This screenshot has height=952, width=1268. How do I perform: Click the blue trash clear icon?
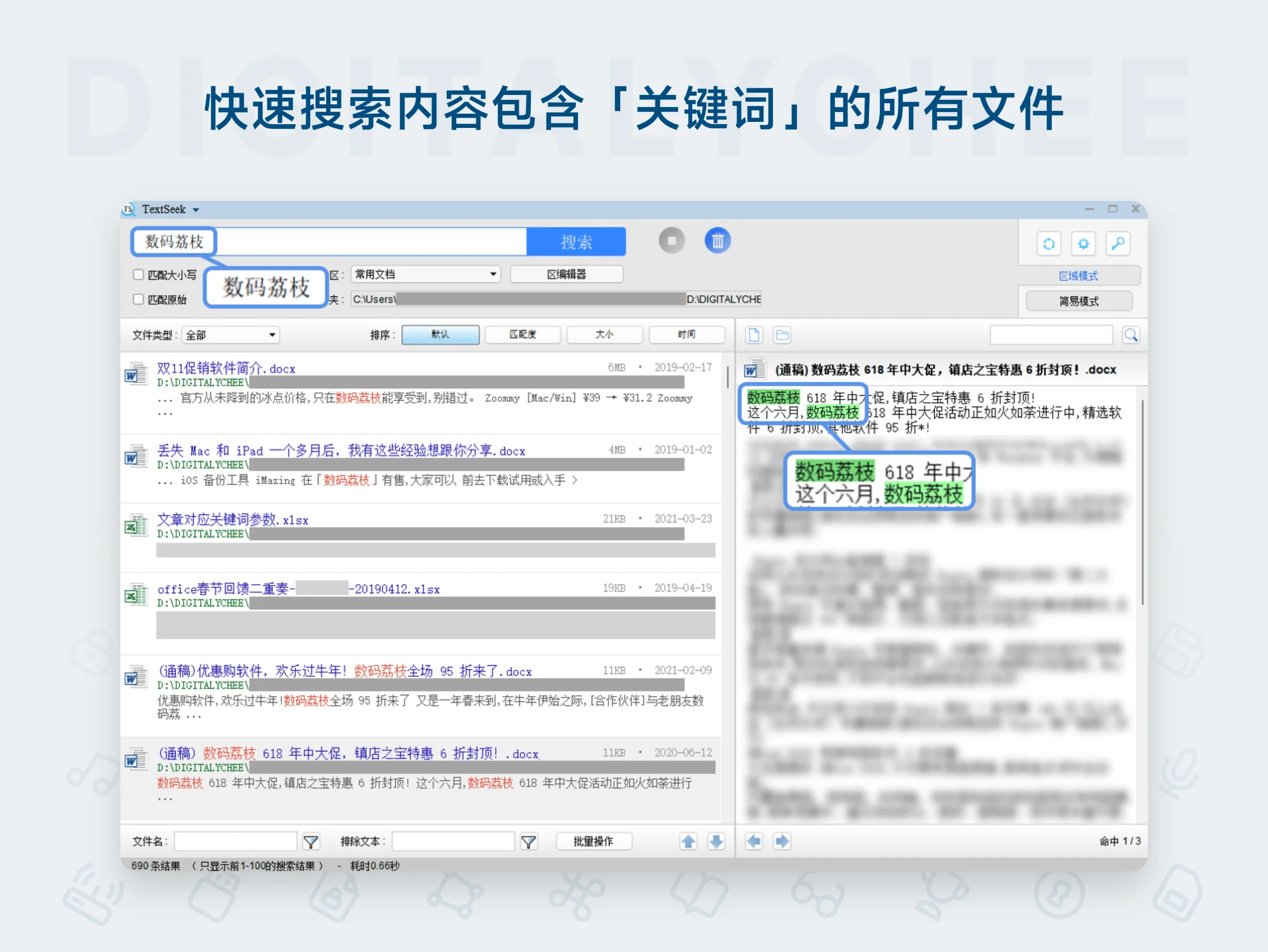717,240
